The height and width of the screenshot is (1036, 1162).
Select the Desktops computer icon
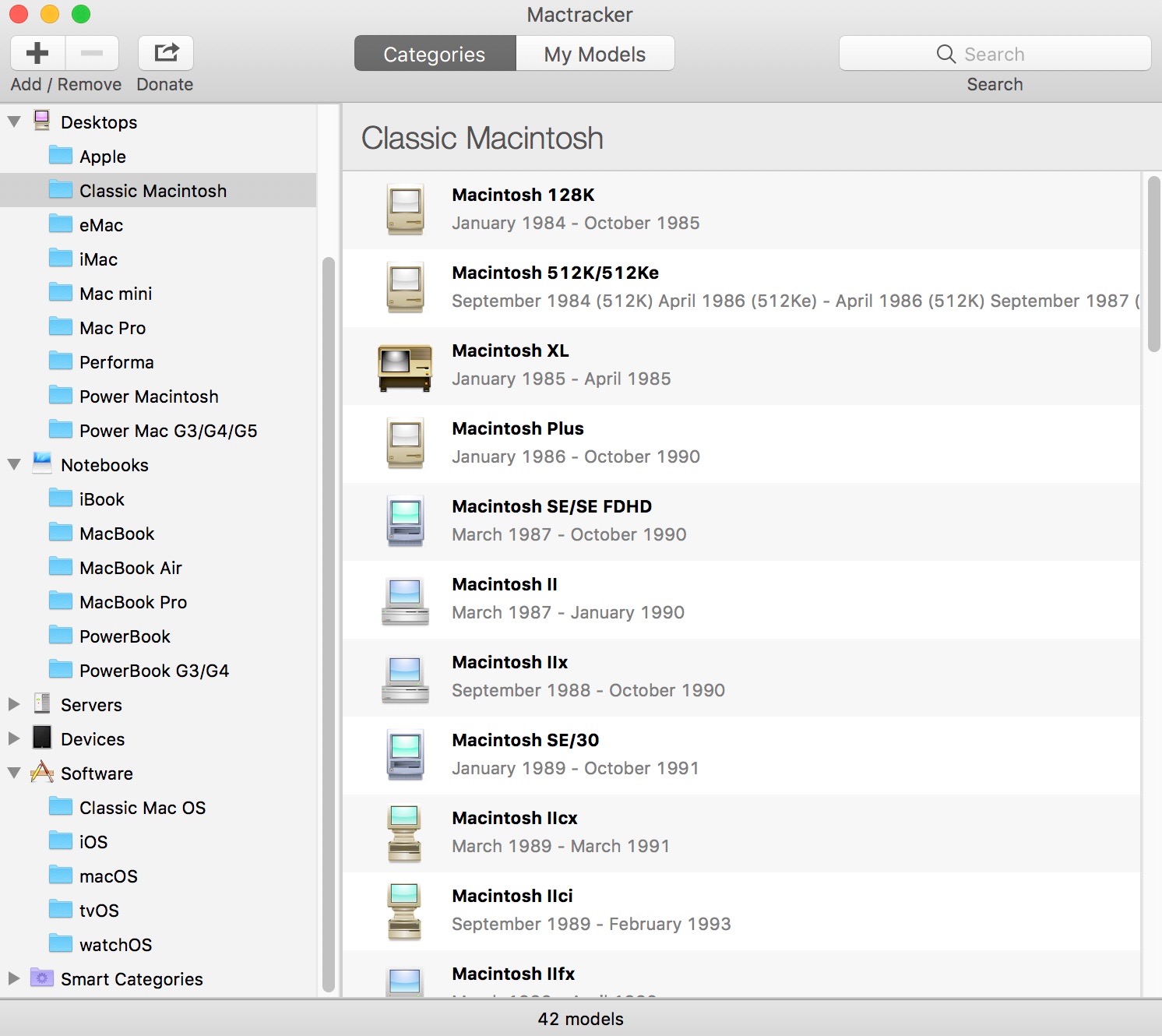click(42, 121)
